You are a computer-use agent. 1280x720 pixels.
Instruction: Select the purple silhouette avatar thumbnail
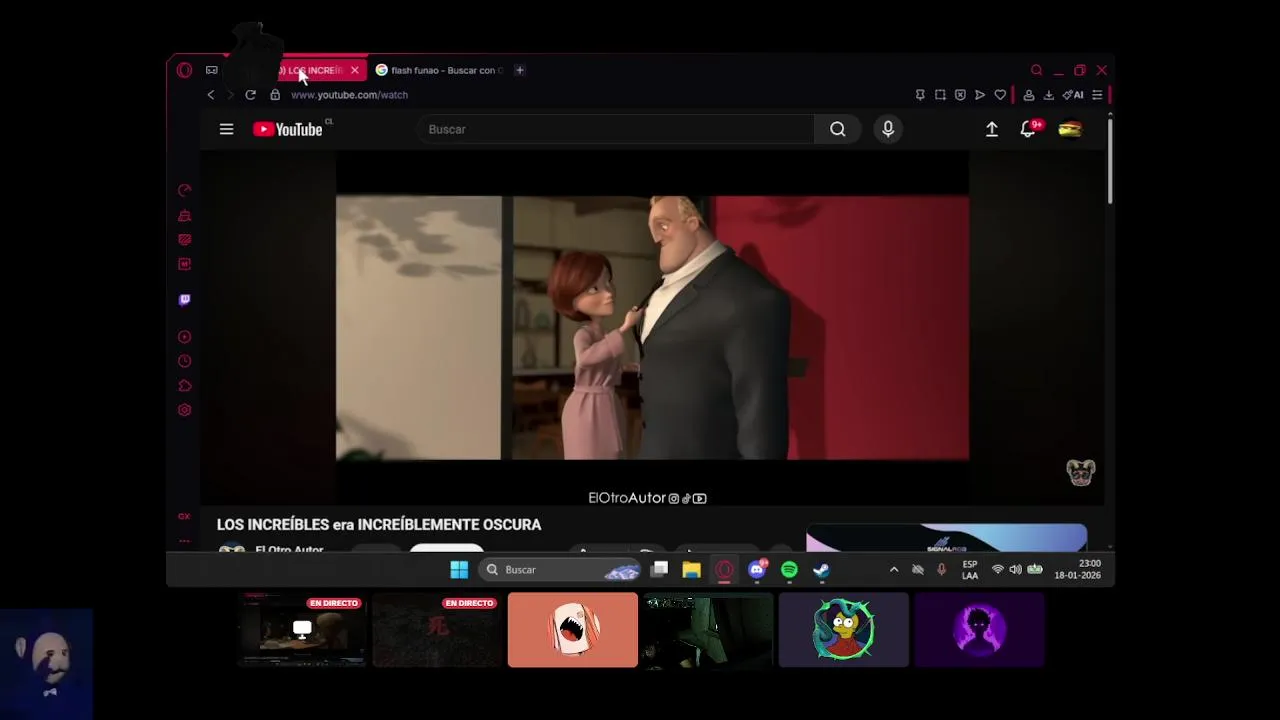coord(979,630)
